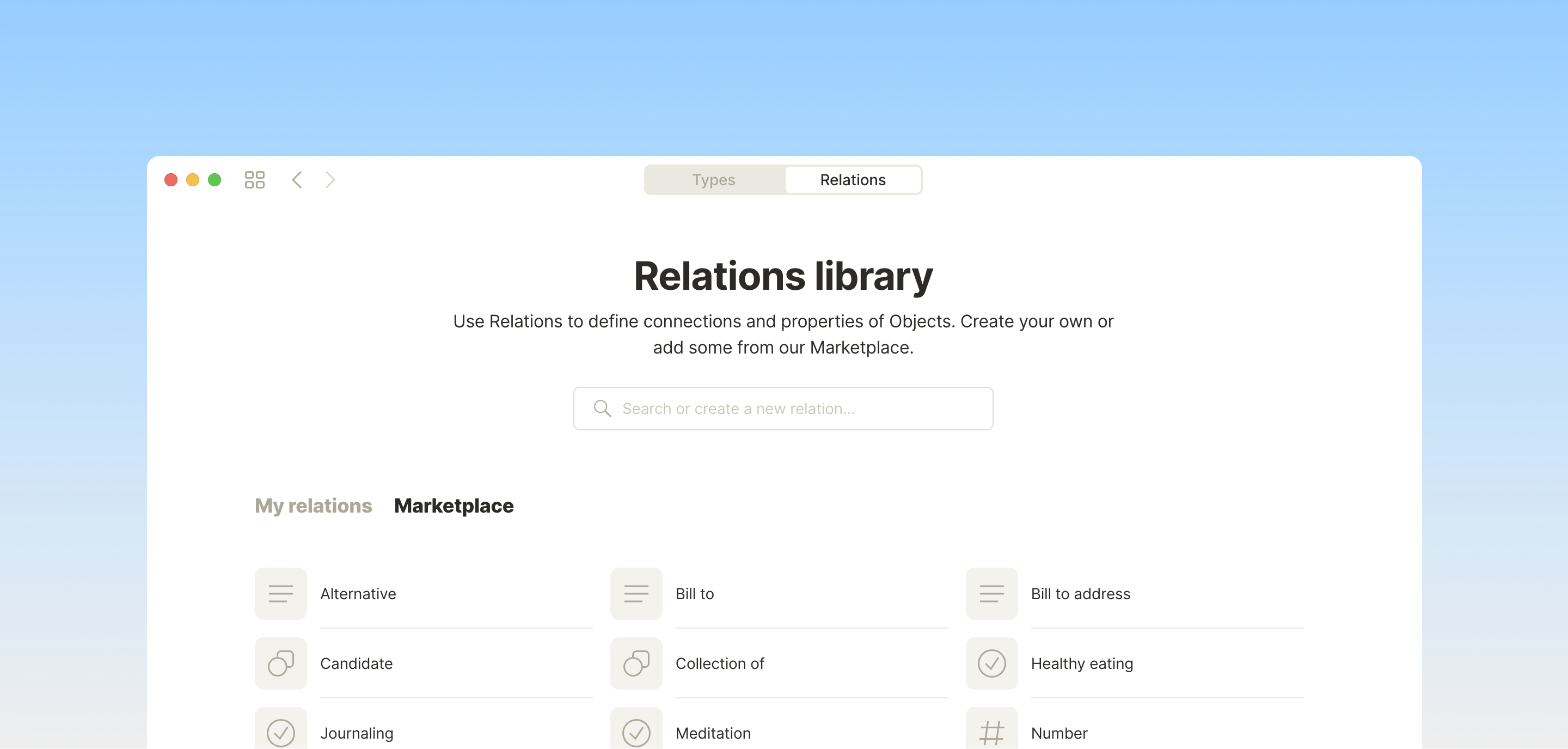
Task: Click the Bill to text relation icon
Action: point(636,594)
